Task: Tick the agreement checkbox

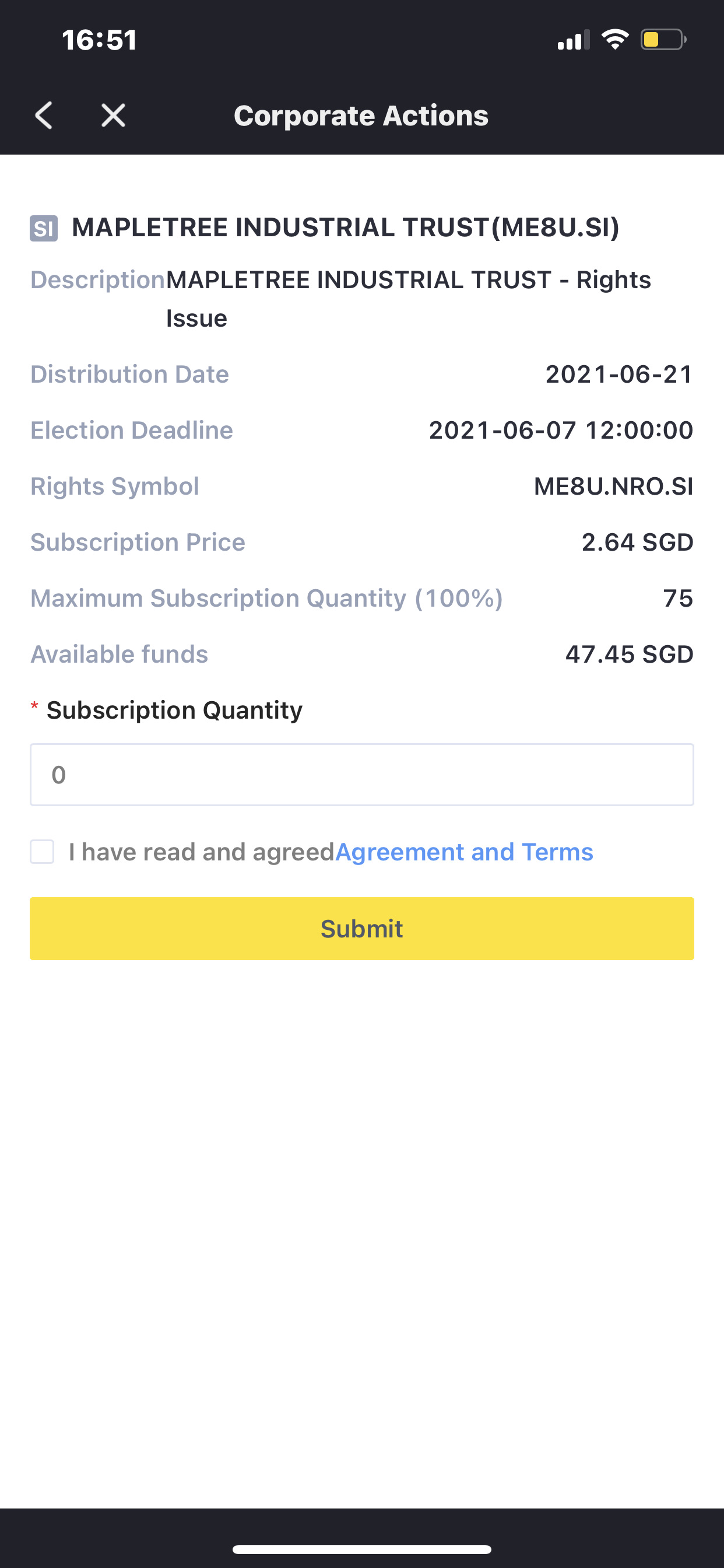Action: [x=43, y=852]
